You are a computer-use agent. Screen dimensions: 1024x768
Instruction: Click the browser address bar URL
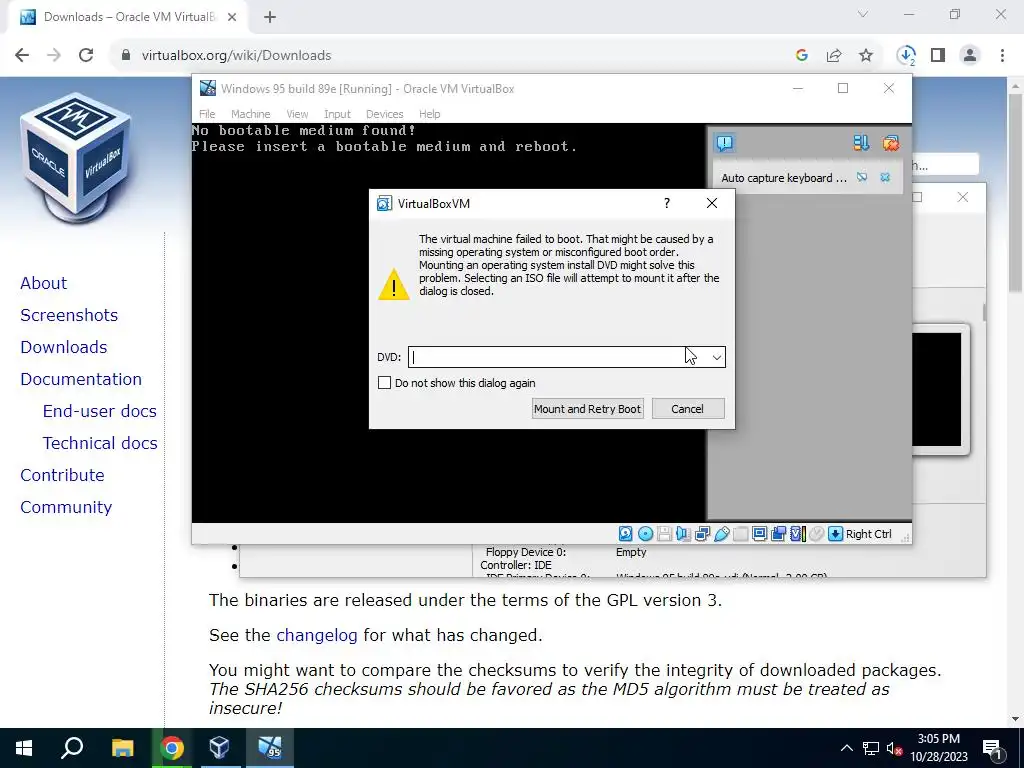pyautogui.click(x=236, y=56)
